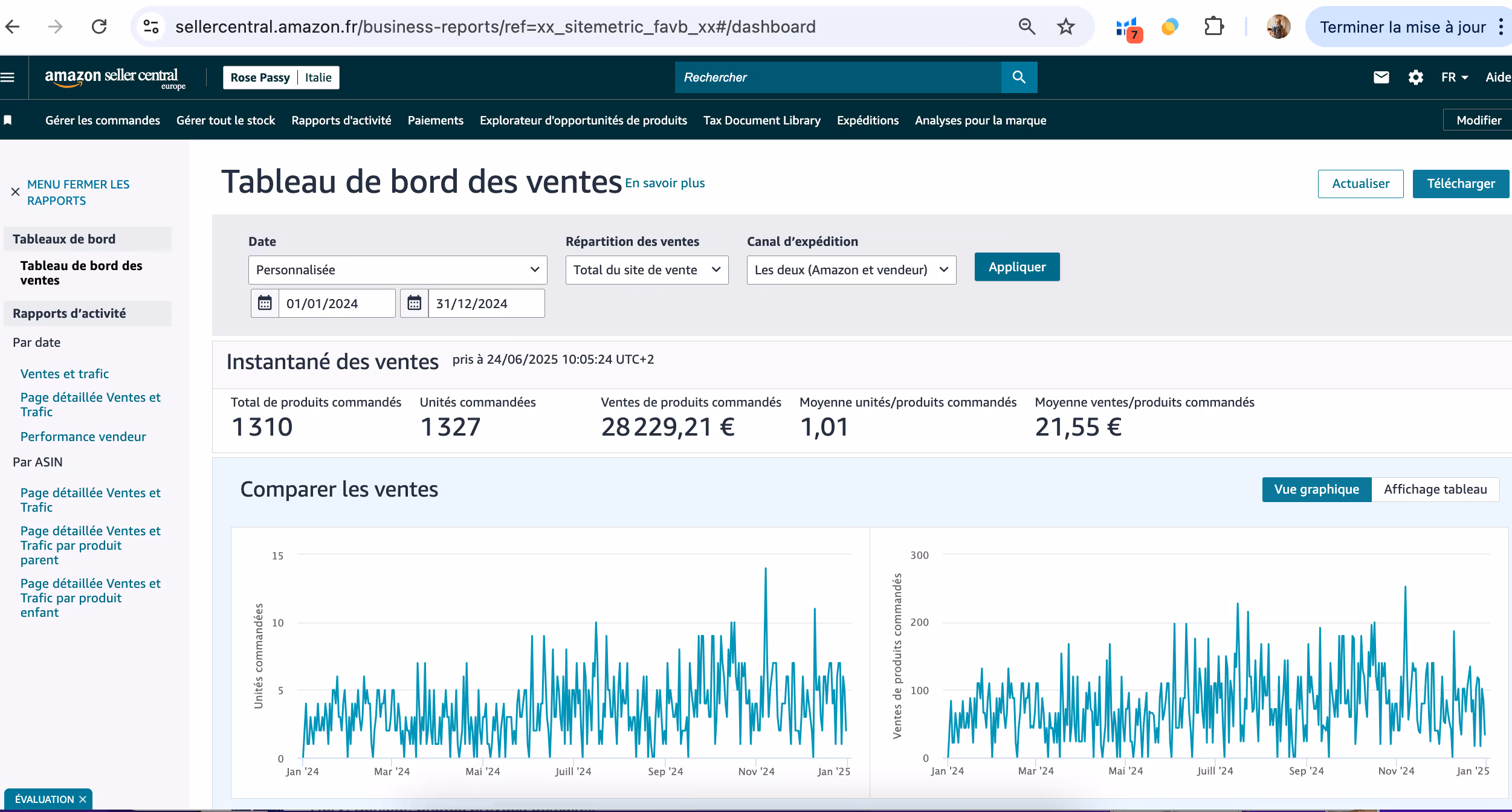Image resolution: width=1512 pixels, height=812 pixels.
Task: Bookmark page with the star icon
Action: tap(1065, 27)
